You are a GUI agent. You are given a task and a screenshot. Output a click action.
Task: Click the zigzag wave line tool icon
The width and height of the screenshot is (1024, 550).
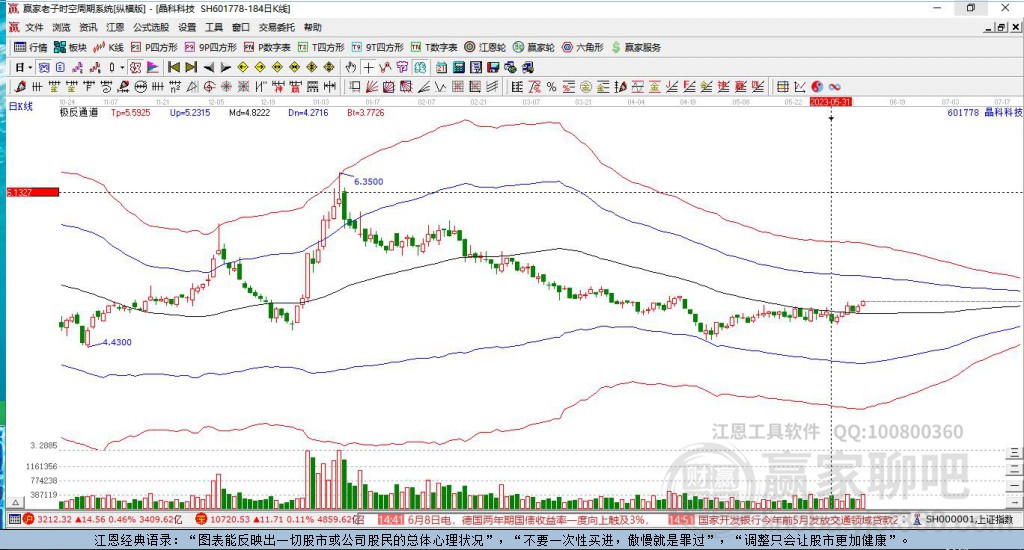[440, 86]
